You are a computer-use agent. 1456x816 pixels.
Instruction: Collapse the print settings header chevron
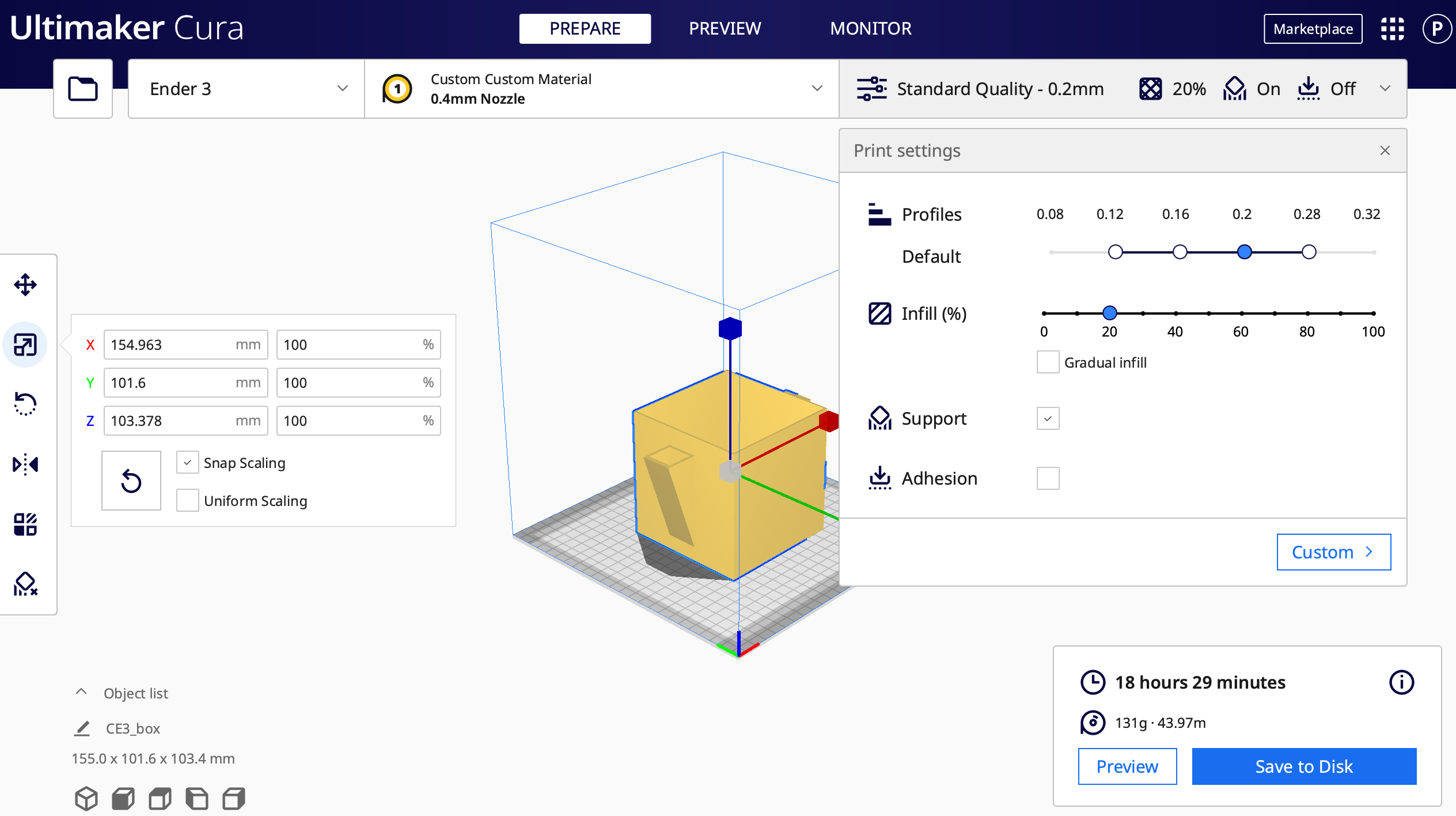click(1385, 89)
